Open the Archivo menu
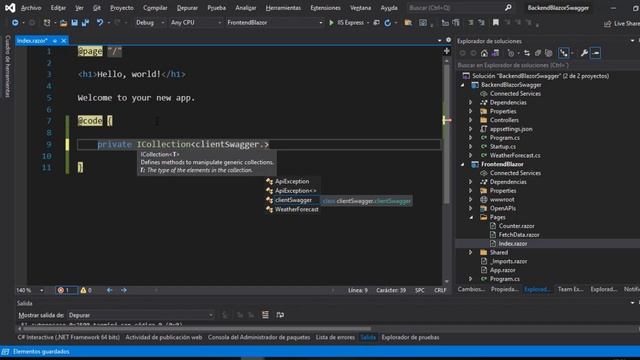This screenshot has width=640, height=360. (31, 8)
